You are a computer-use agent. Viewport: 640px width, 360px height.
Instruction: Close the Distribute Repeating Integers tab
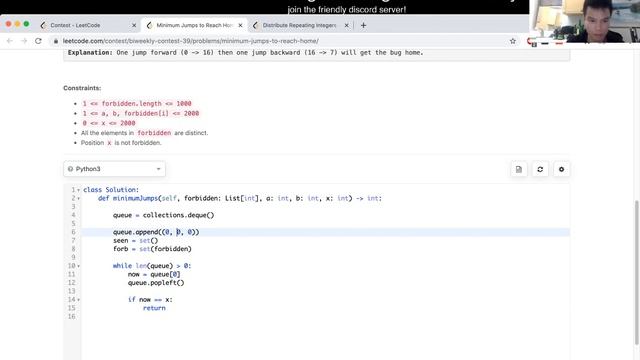[x=347, y=25]
